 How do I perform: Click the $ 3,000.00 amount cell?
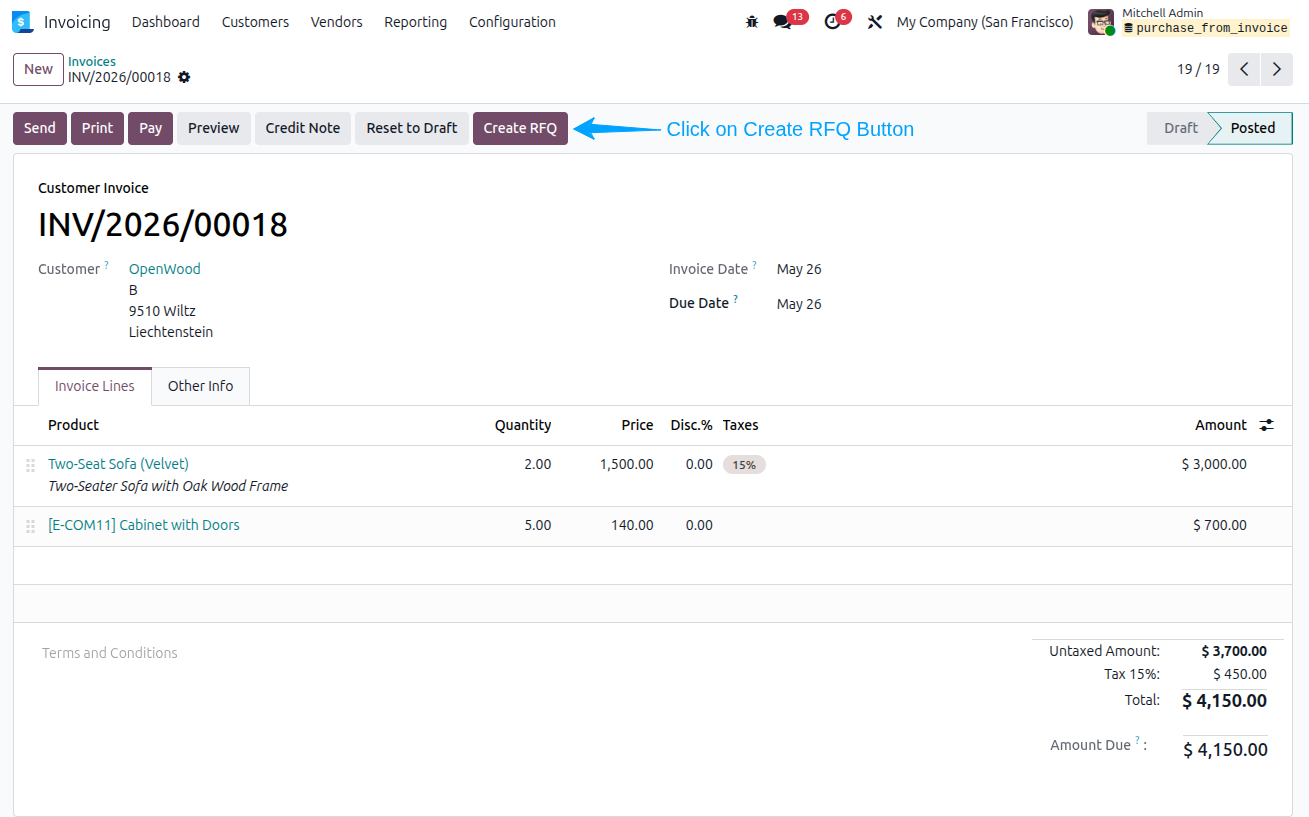point(1214,464)
